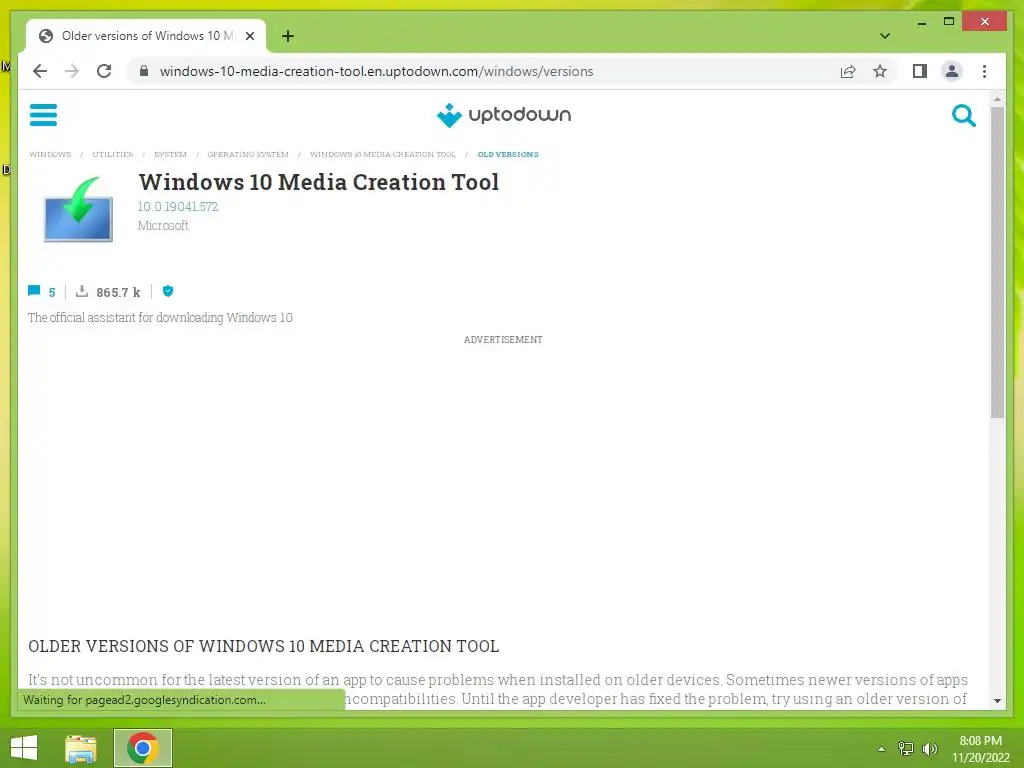
Task: Go back with the browser back arrow
Action: (40, 71)
